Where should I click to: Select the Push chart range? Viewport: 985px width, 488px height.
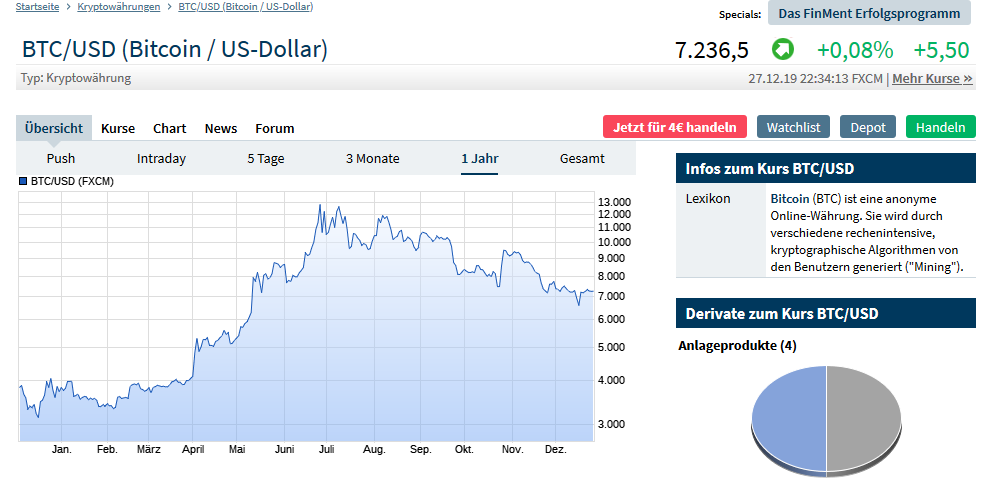click(61, 158)
